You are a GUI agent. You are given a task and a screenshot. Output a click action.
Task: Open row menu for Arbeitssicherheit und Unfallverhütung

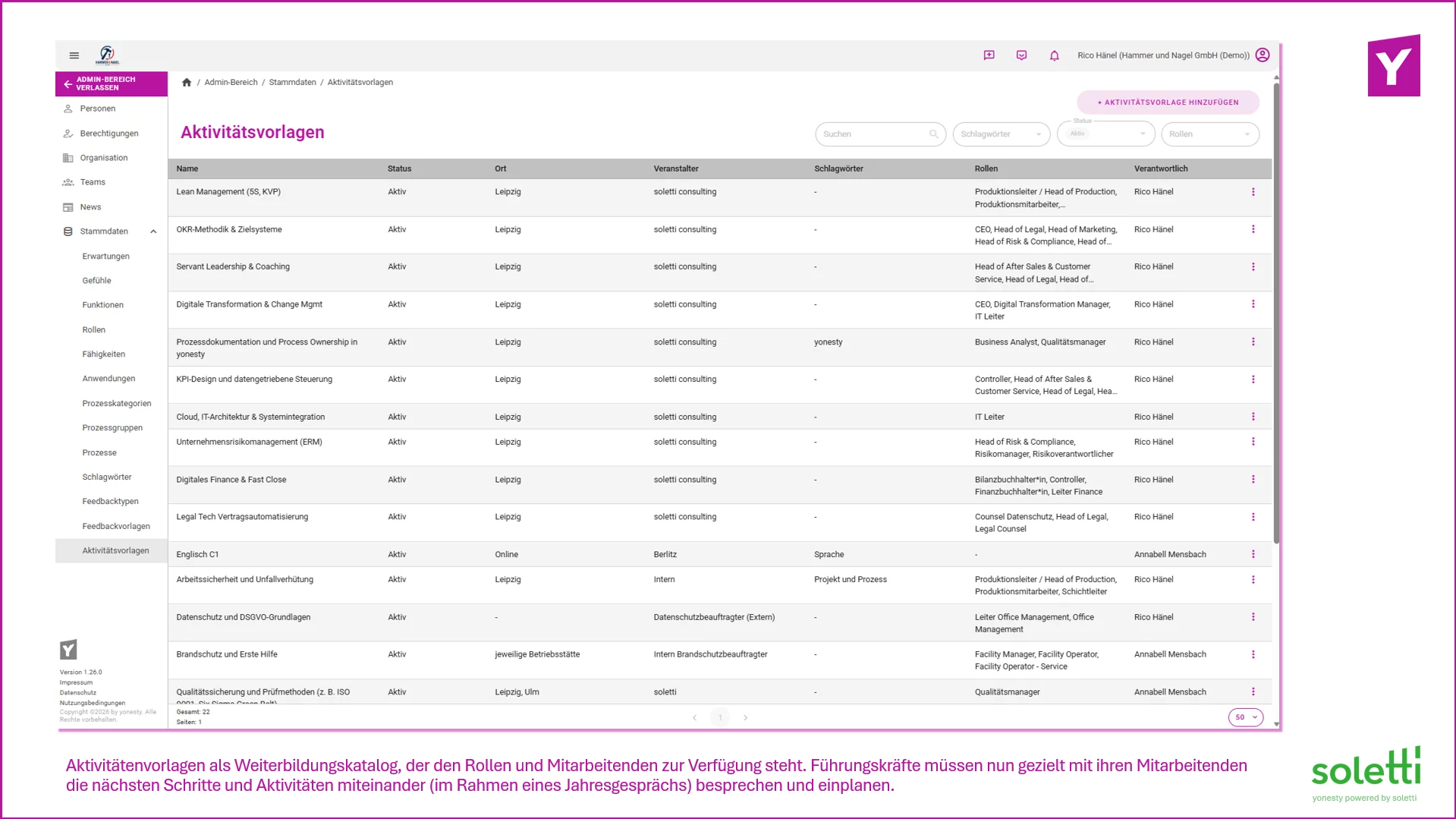pos(1253,579)
